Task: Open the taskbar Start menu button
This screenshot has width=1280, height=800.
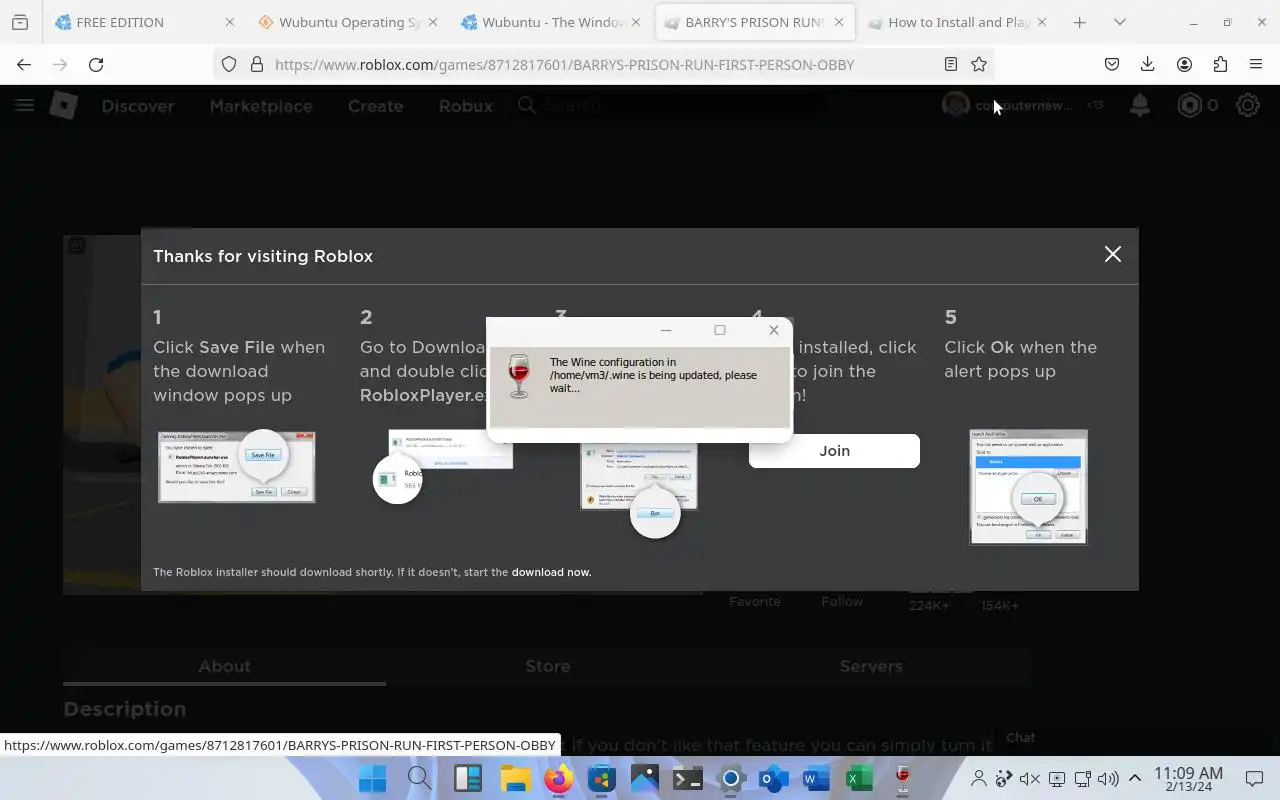Action: coord(373,778)
